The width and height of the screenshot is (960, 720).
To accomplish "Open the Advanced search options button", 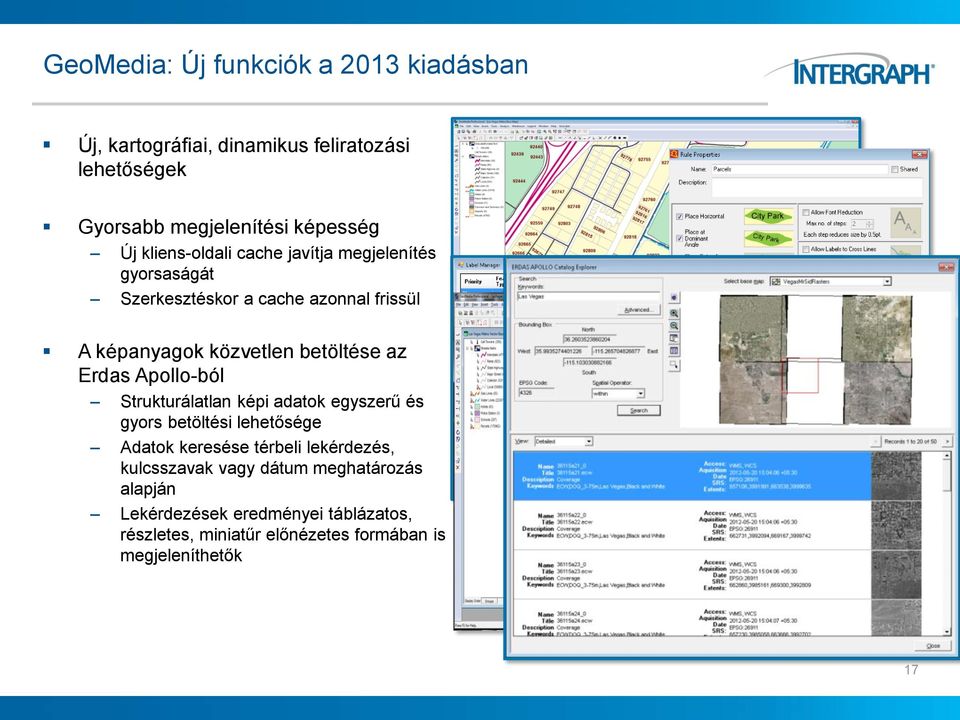I will tap(638, 310).
